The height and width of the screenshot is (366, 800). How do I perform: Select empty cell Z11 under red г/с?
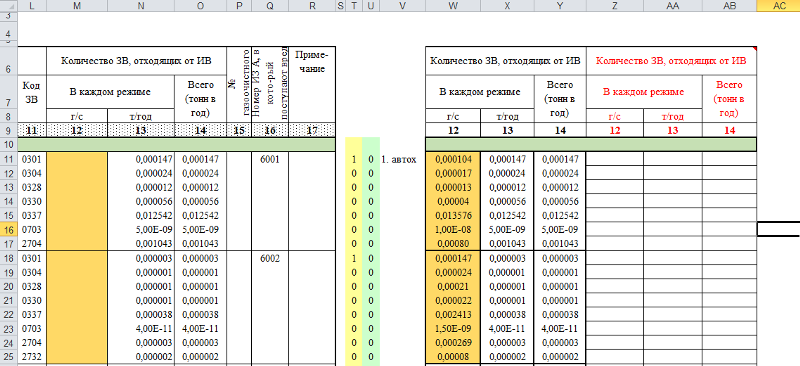pos(615,159)
